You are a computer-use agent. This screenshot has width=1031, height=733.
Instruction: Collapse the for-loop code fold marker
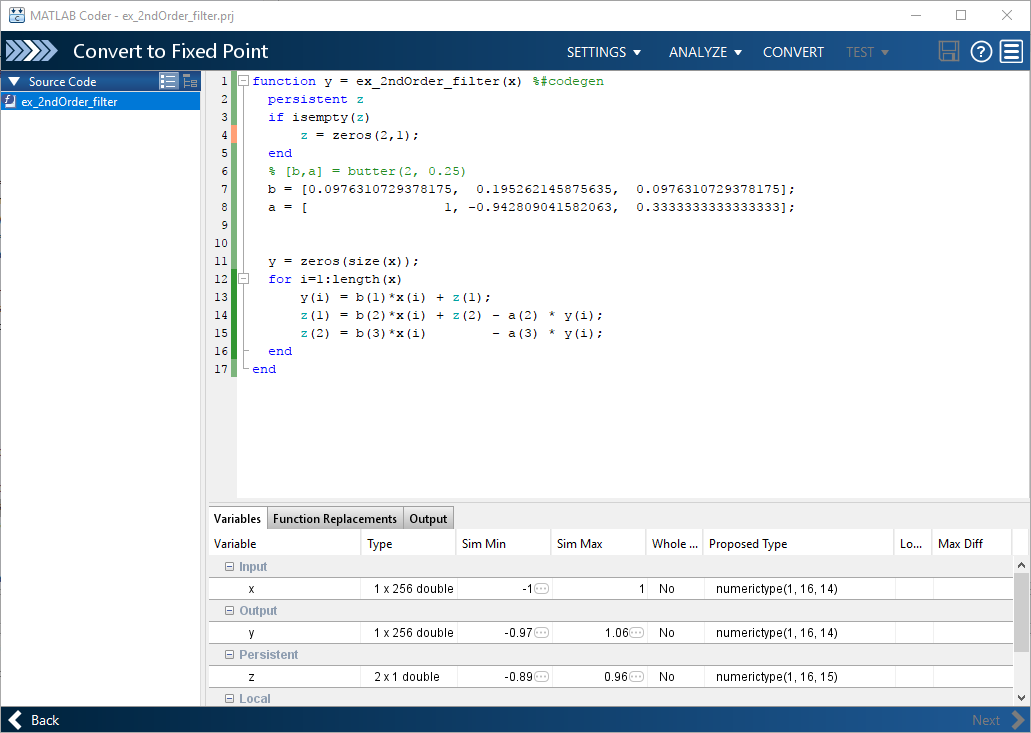click(243, 279)
